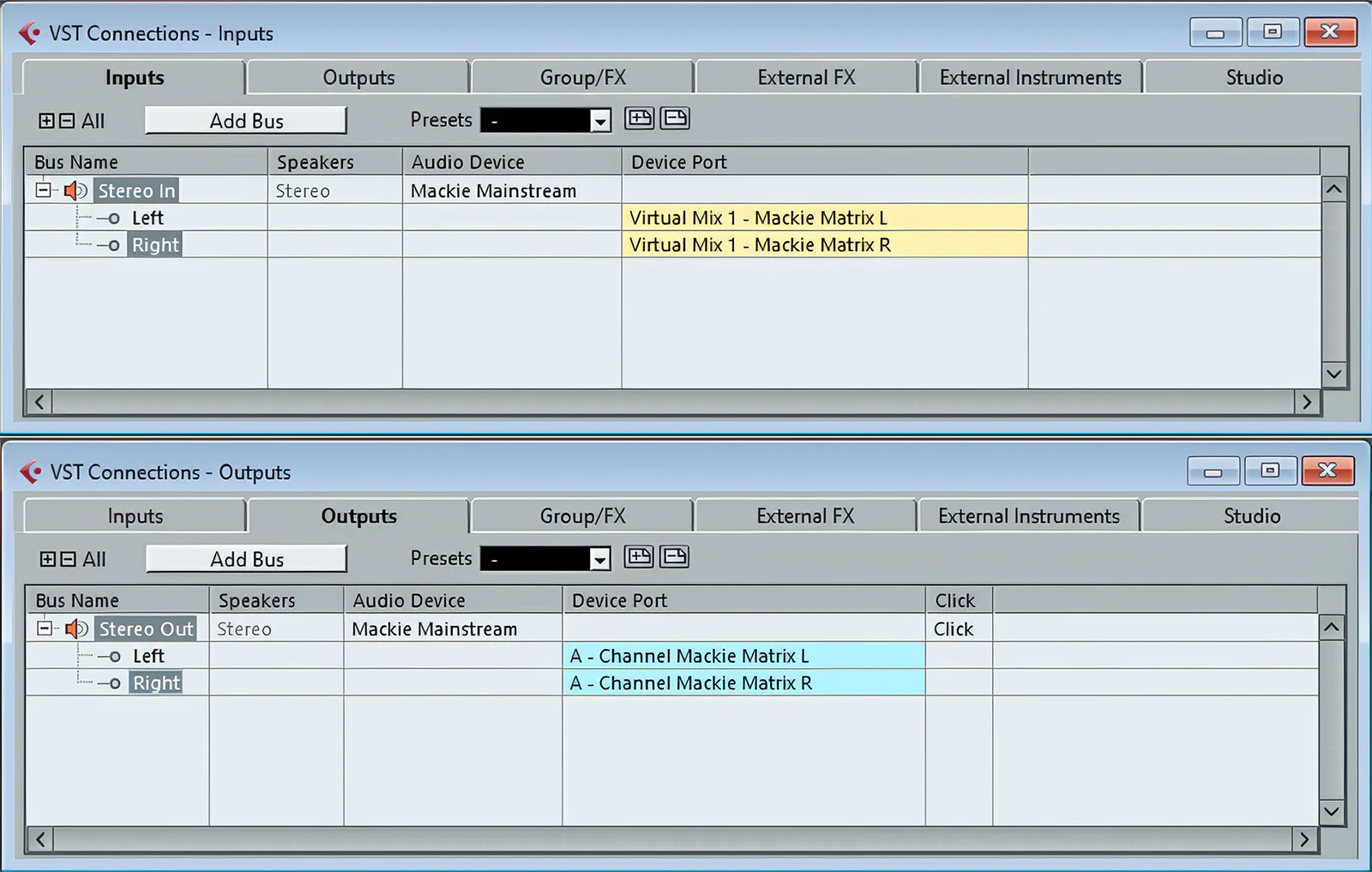Open the External Instruments tab in the Inputs window
Viewport: 1372px width, 872px height.
tap(1031, 77)
